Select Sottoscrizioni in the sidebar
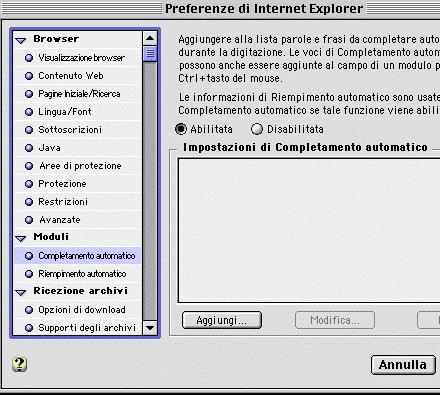Image resolution: width=440 pixels, height=395 pixels. coord(78,130)
